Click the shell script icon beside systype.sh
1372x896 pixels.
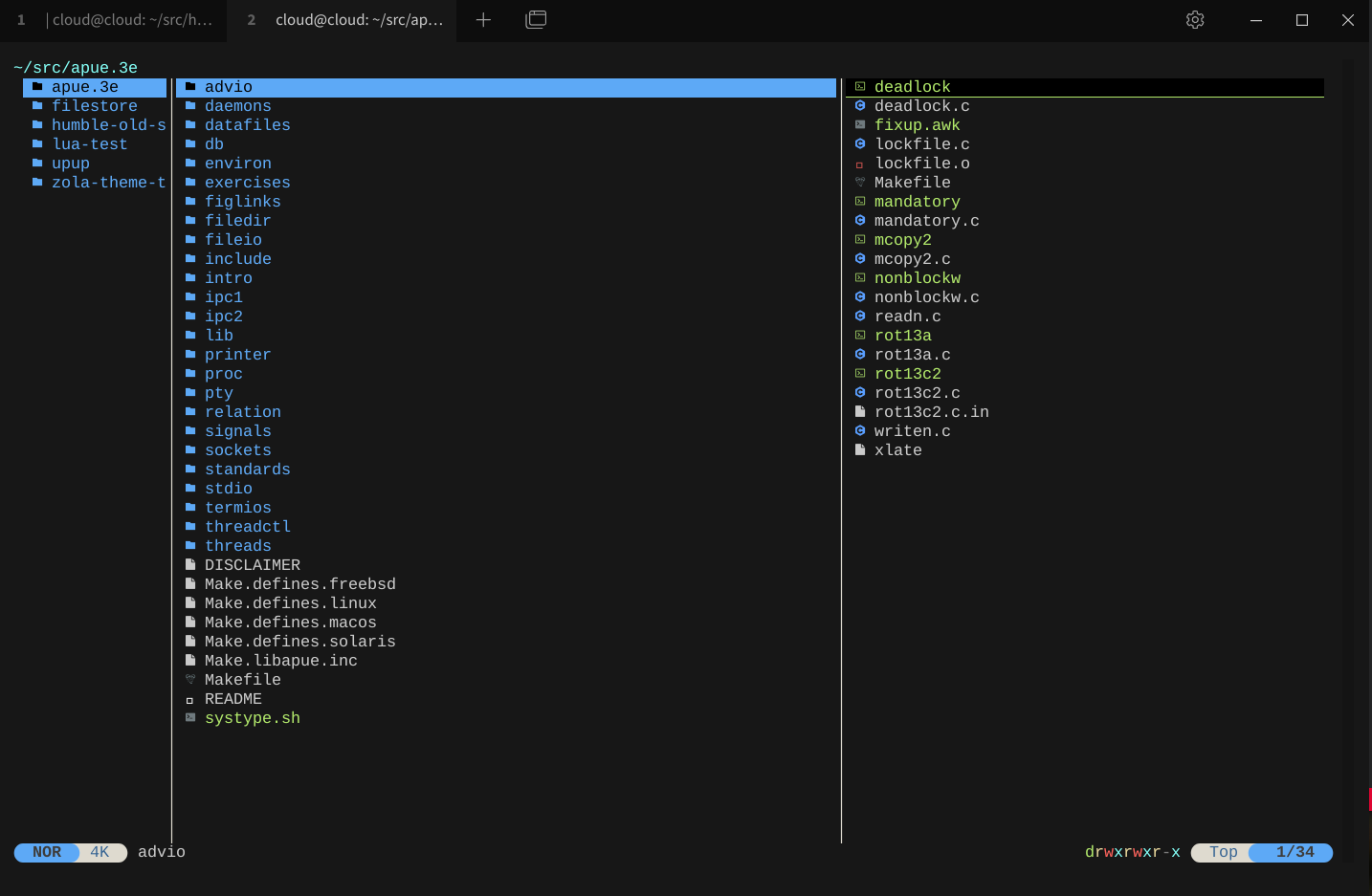[190, 718]
